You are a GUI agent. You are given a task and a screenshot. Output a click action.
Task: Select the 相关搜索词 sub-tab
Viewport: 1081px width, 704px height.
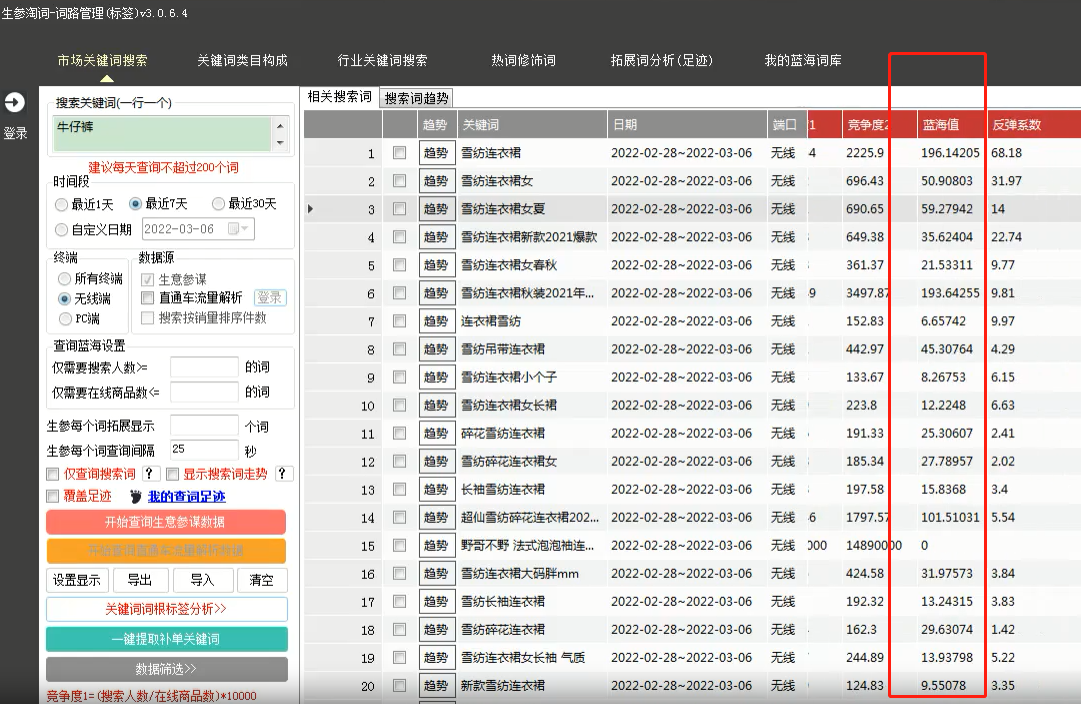tap(339, 97)
